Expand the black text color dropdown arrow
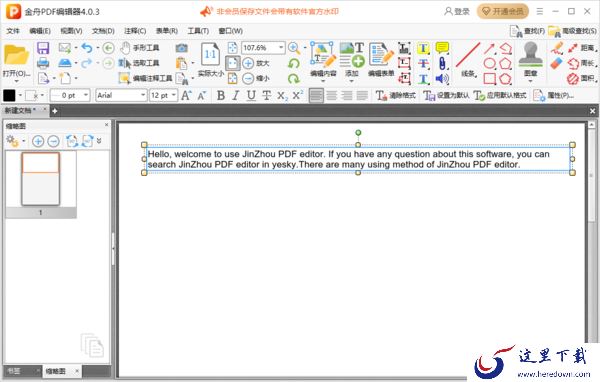The height and width of the screenshot is (382, 600). [20, 95]
